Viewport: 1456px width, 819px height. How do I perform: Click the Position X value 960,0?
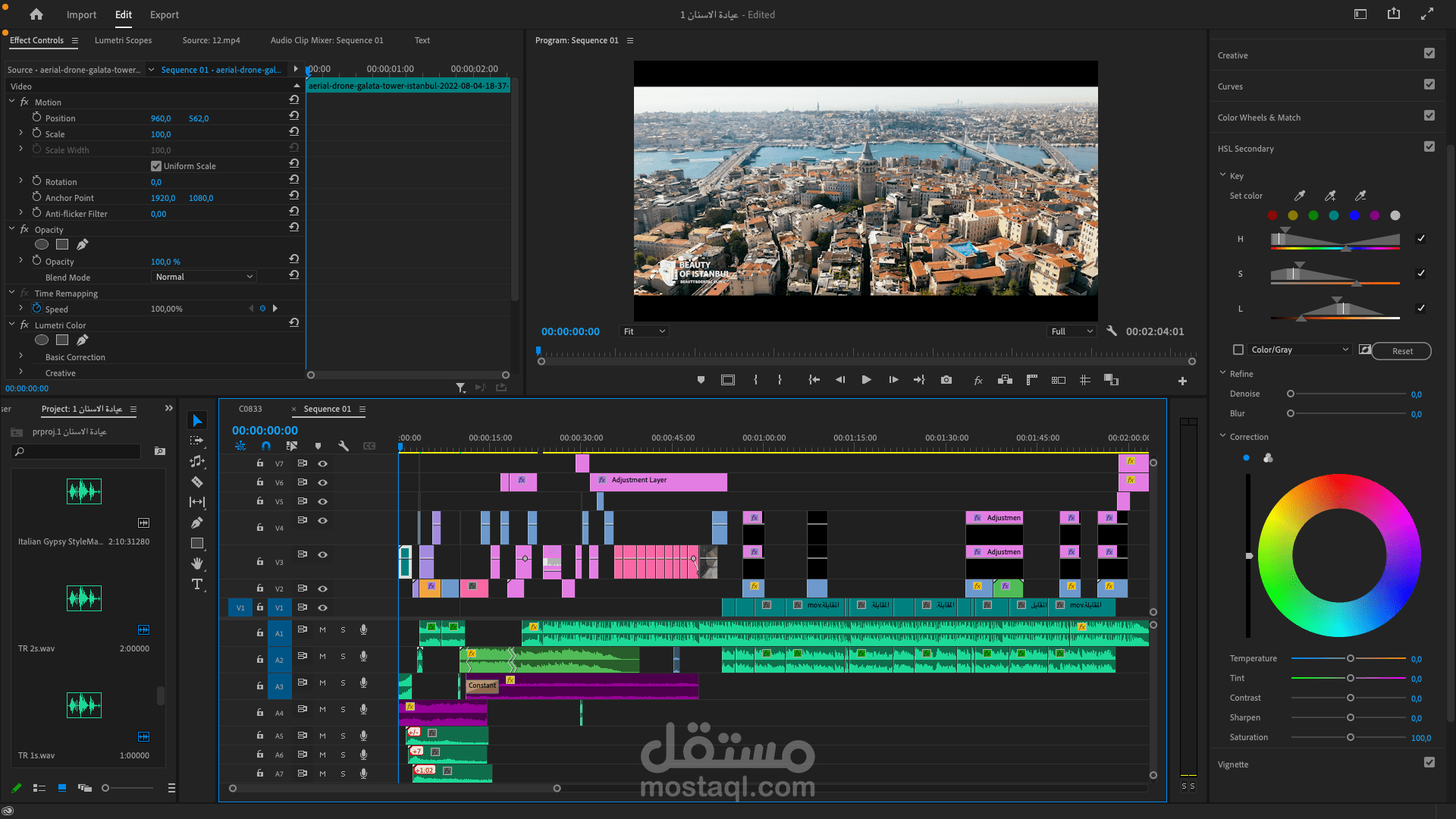pos(161,118)
